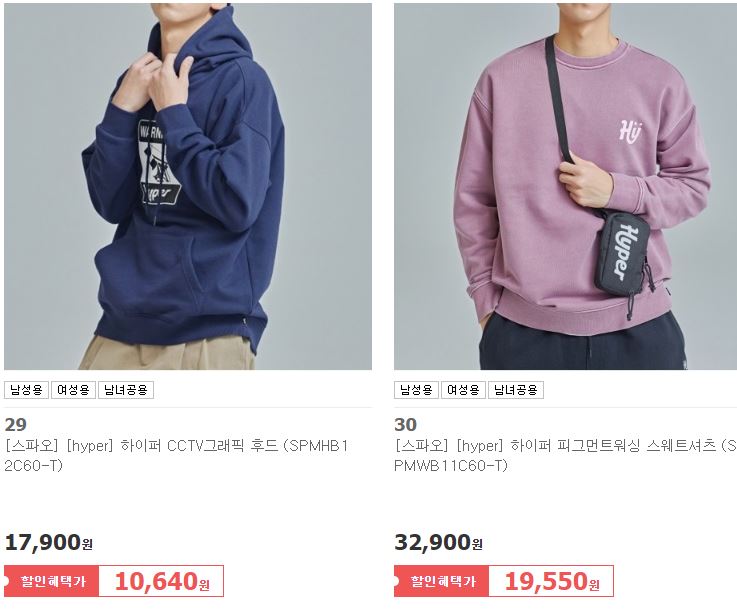The width and height of the screenshot is (737, 615).
Task: Click the 17,900원 original price
Action: click(x=49, y=543)
